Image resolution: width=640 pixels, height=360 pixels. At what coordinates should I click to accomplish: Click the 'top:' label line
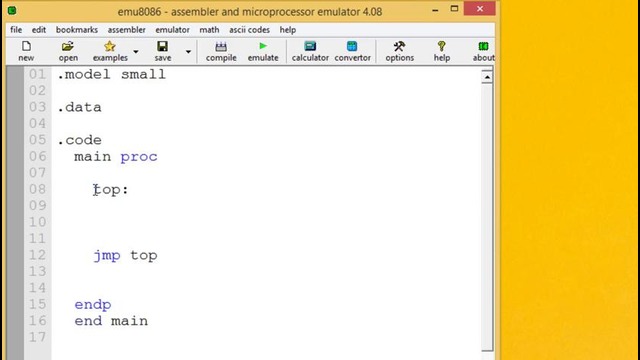point(111,190)
